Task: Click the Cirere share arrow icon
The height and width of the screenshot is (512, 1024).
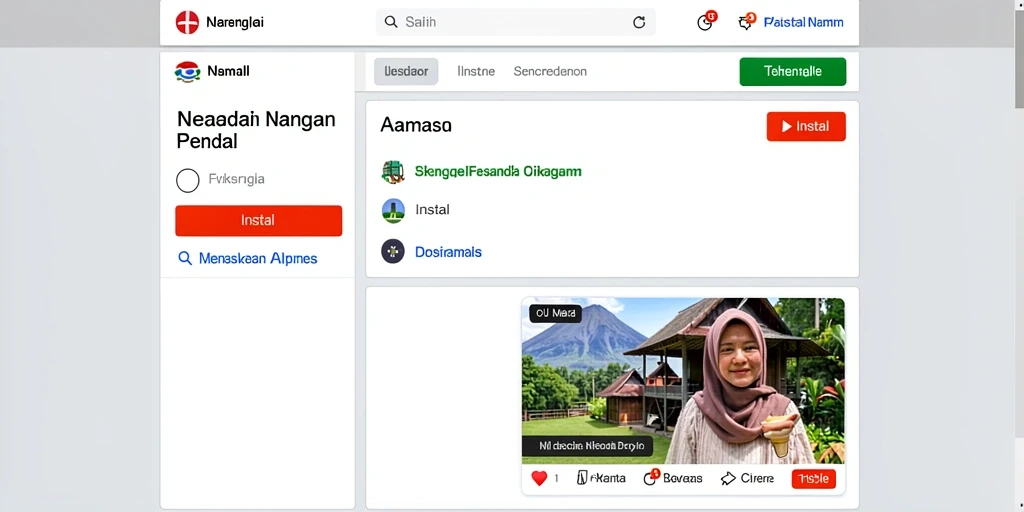Action: [x=728, y=479]
